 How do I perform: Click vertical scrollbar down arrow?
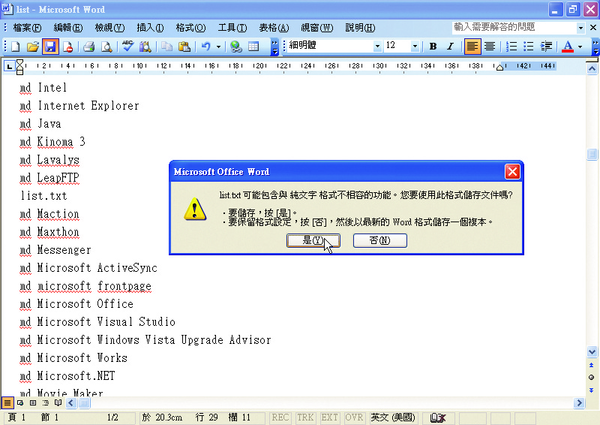[x=592, y=352]
